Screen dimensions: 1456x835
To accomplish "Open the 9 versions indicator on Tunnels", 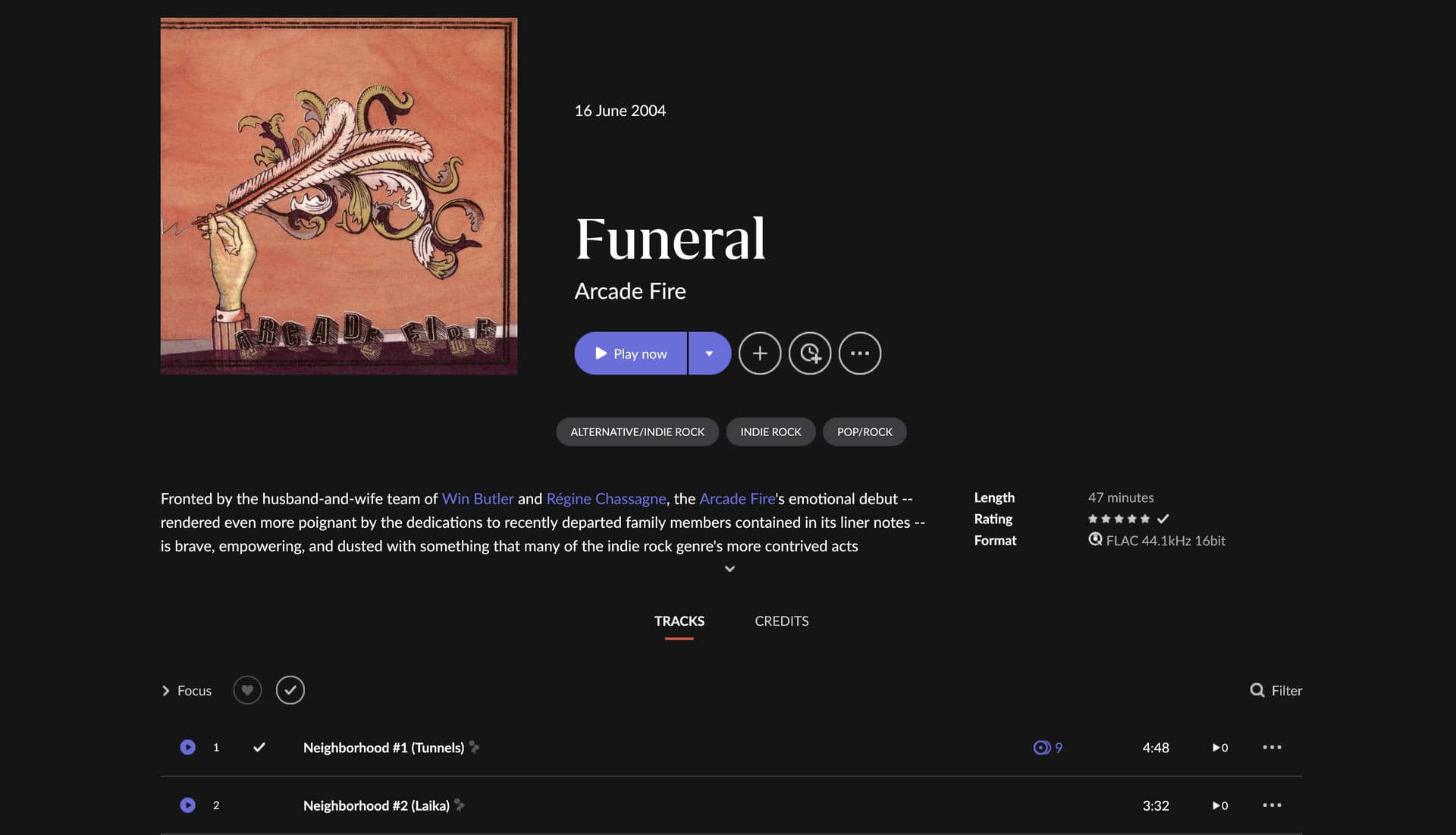I will click(1048, 748).
